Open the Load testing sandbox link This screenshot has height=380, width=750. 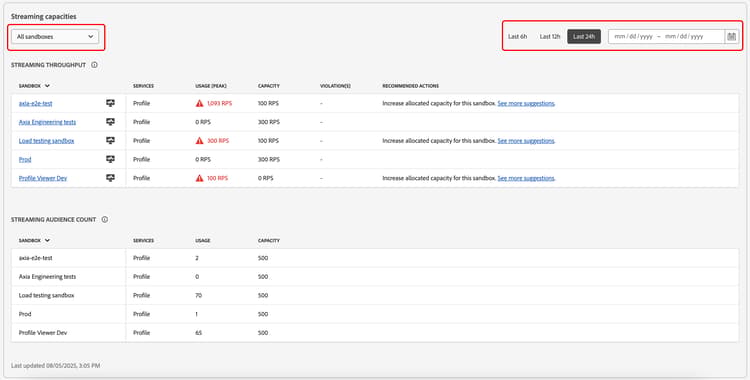46,141
